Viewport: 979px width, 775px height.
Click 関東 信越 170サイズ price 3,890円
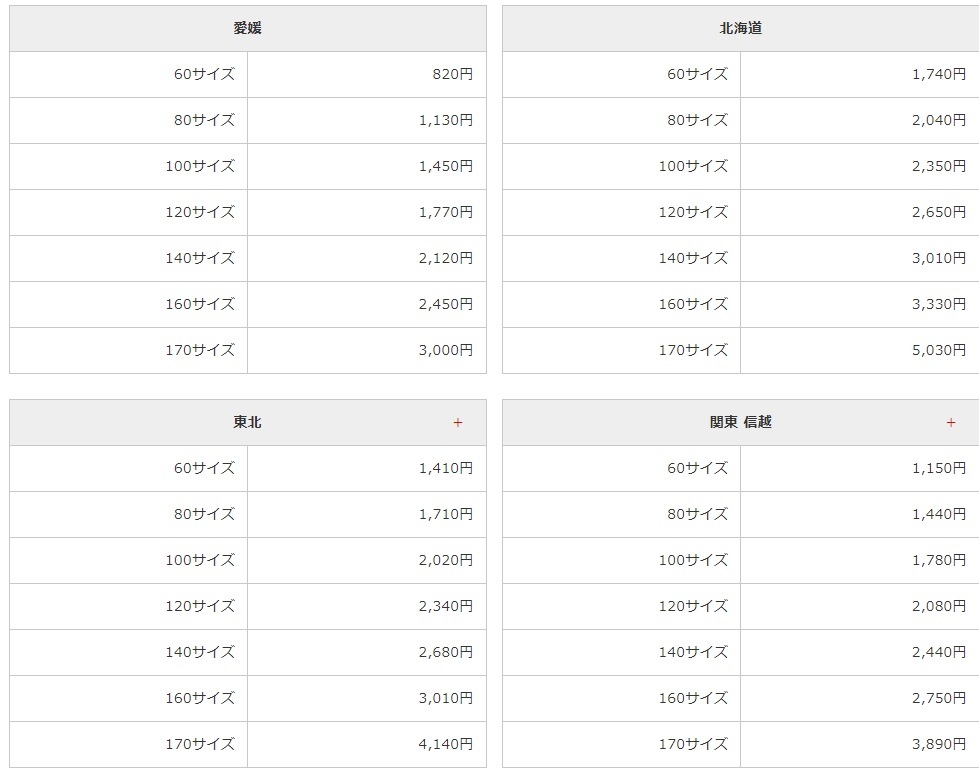939,744
